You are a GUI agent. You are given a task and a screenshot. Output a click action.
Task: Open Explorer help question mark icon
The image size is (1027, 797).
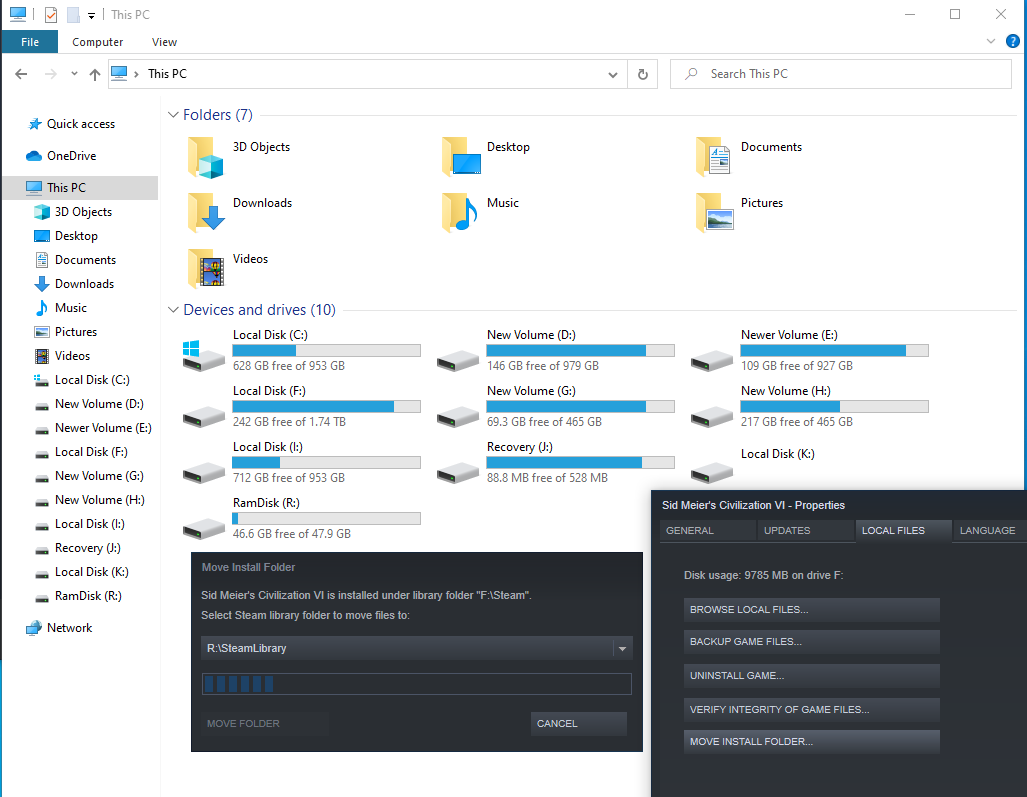[x=1013, y=41]
